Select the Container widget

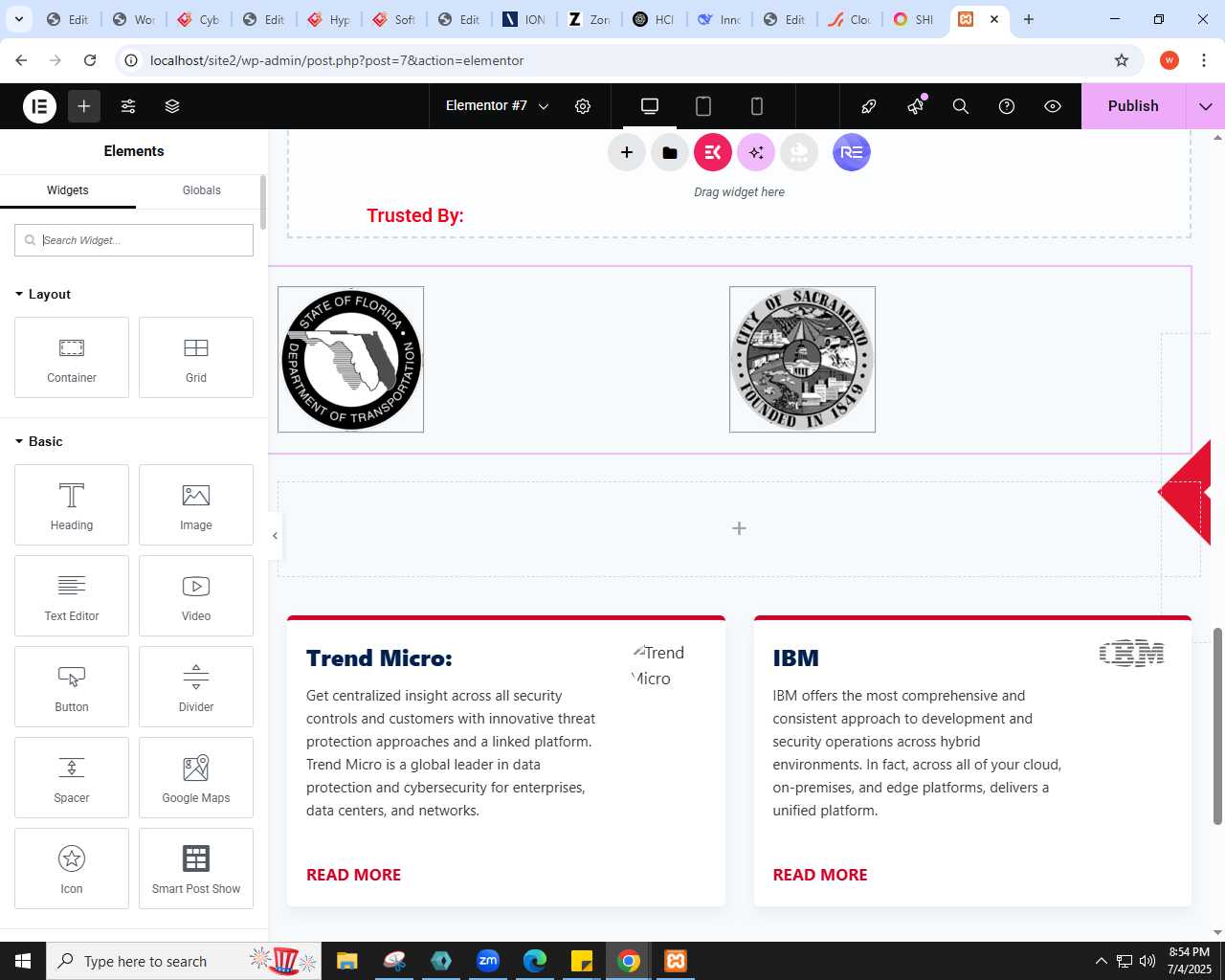pos(72,358)
